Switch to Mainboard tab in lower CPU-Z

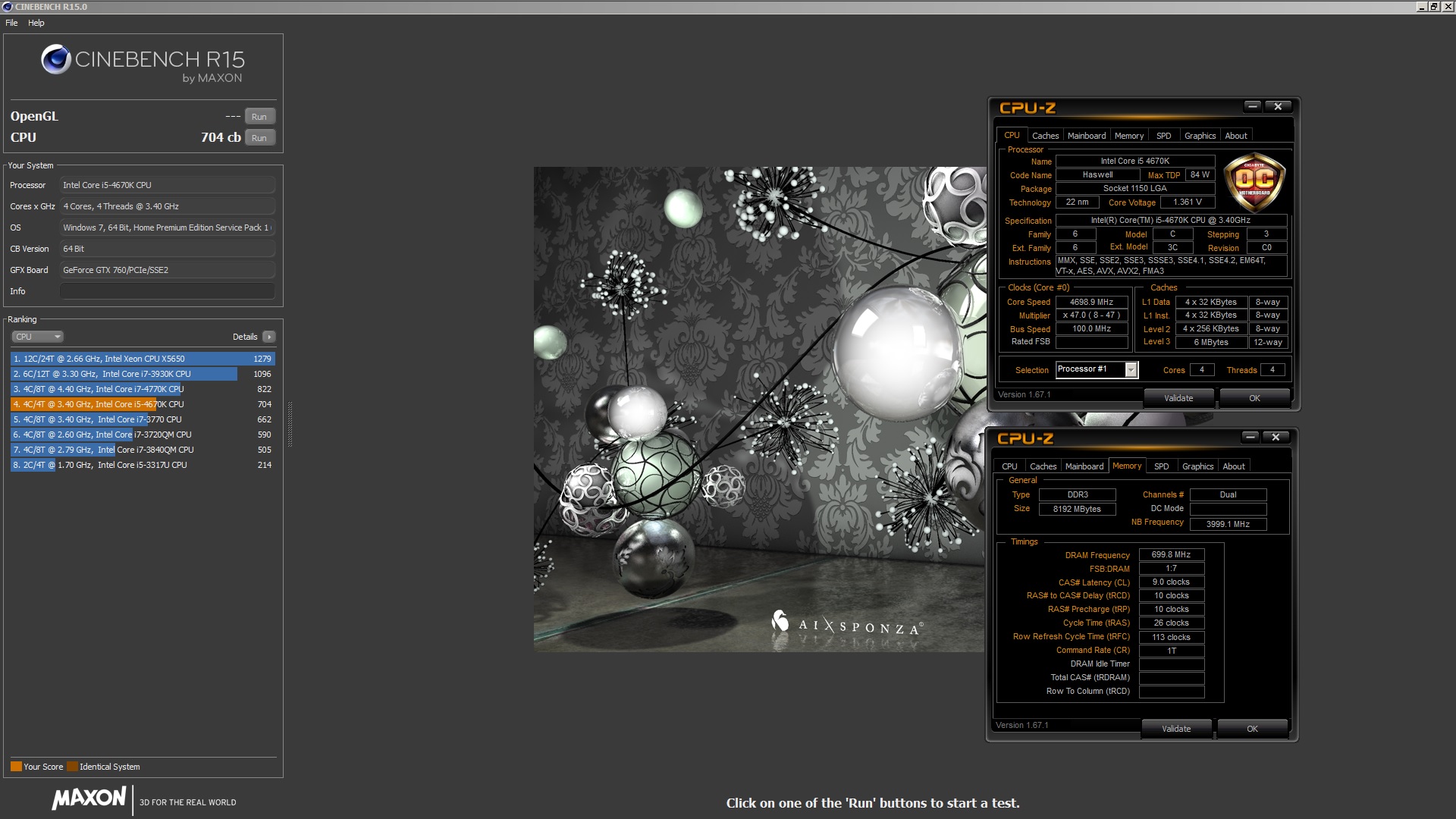click(x=1084, y=466)
